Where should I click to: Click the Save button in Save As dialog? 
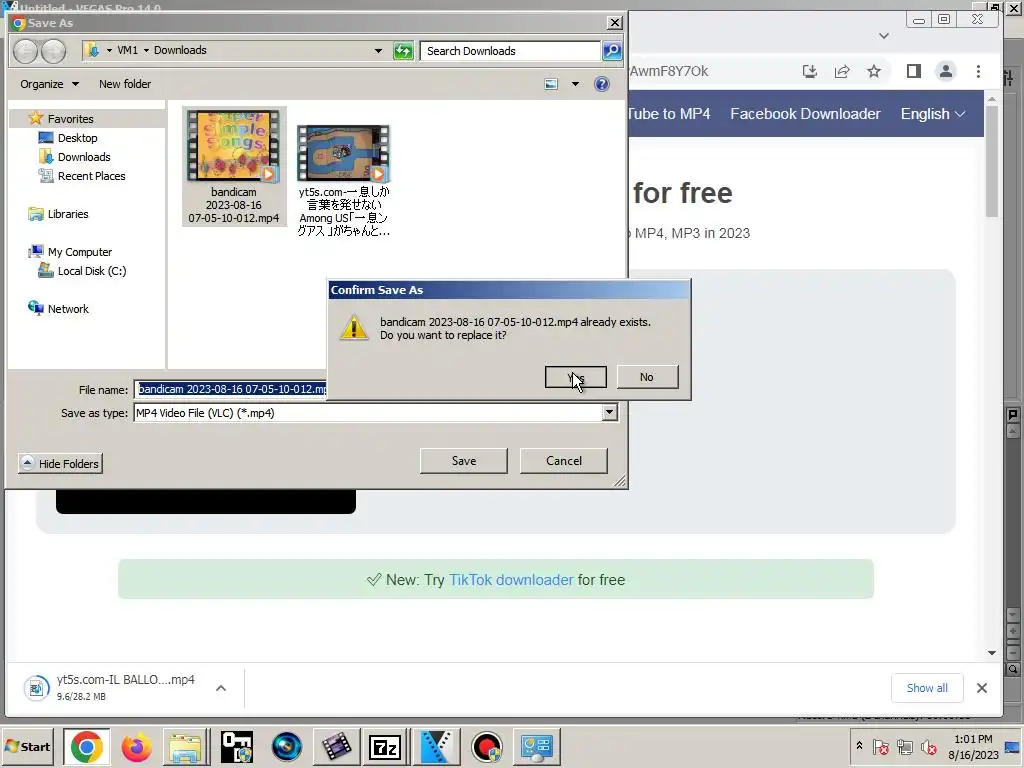[464, 461]
